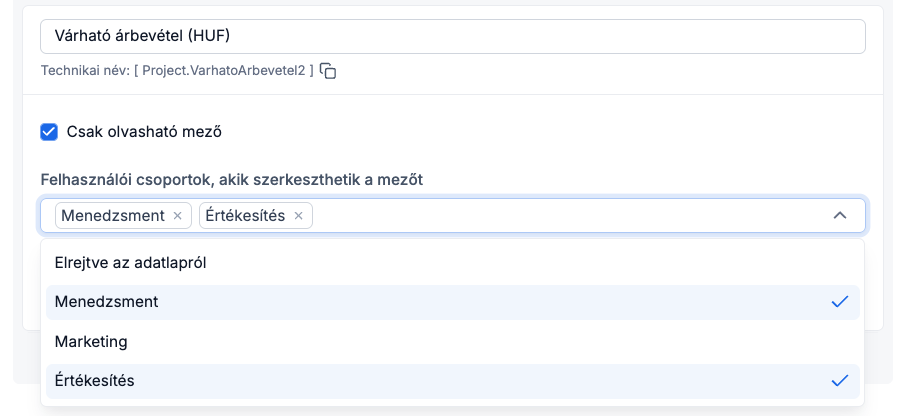The height and width of the screenshot is (416, 906).
Task: Click the checkmark beside Menedzsment option
Action: (839, 302)
